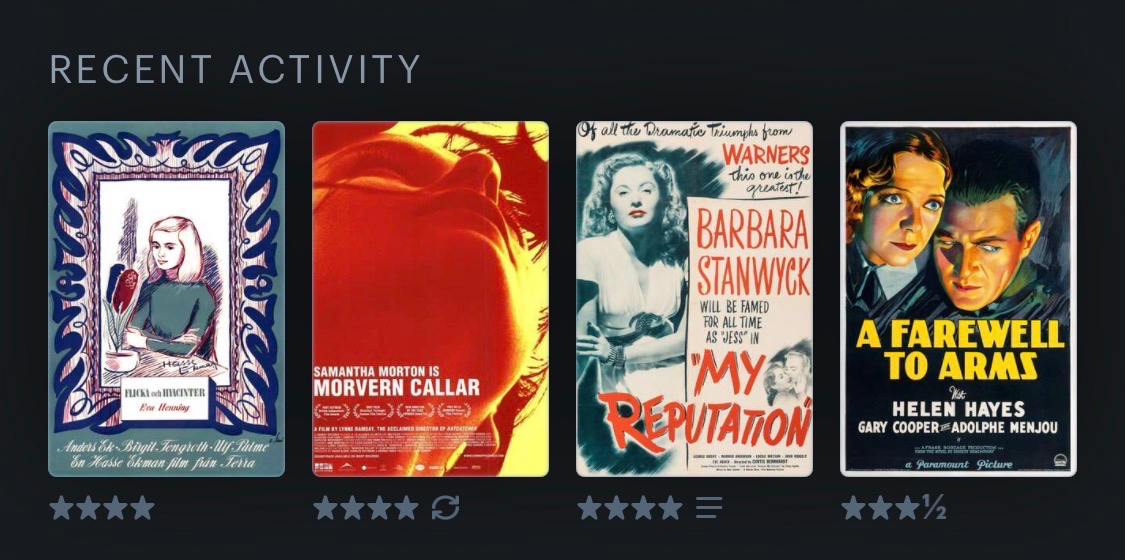Open the A Farewell to Arms poster
The height and width of the screenshot is (560, 1125).
click(x=959, y=299)
